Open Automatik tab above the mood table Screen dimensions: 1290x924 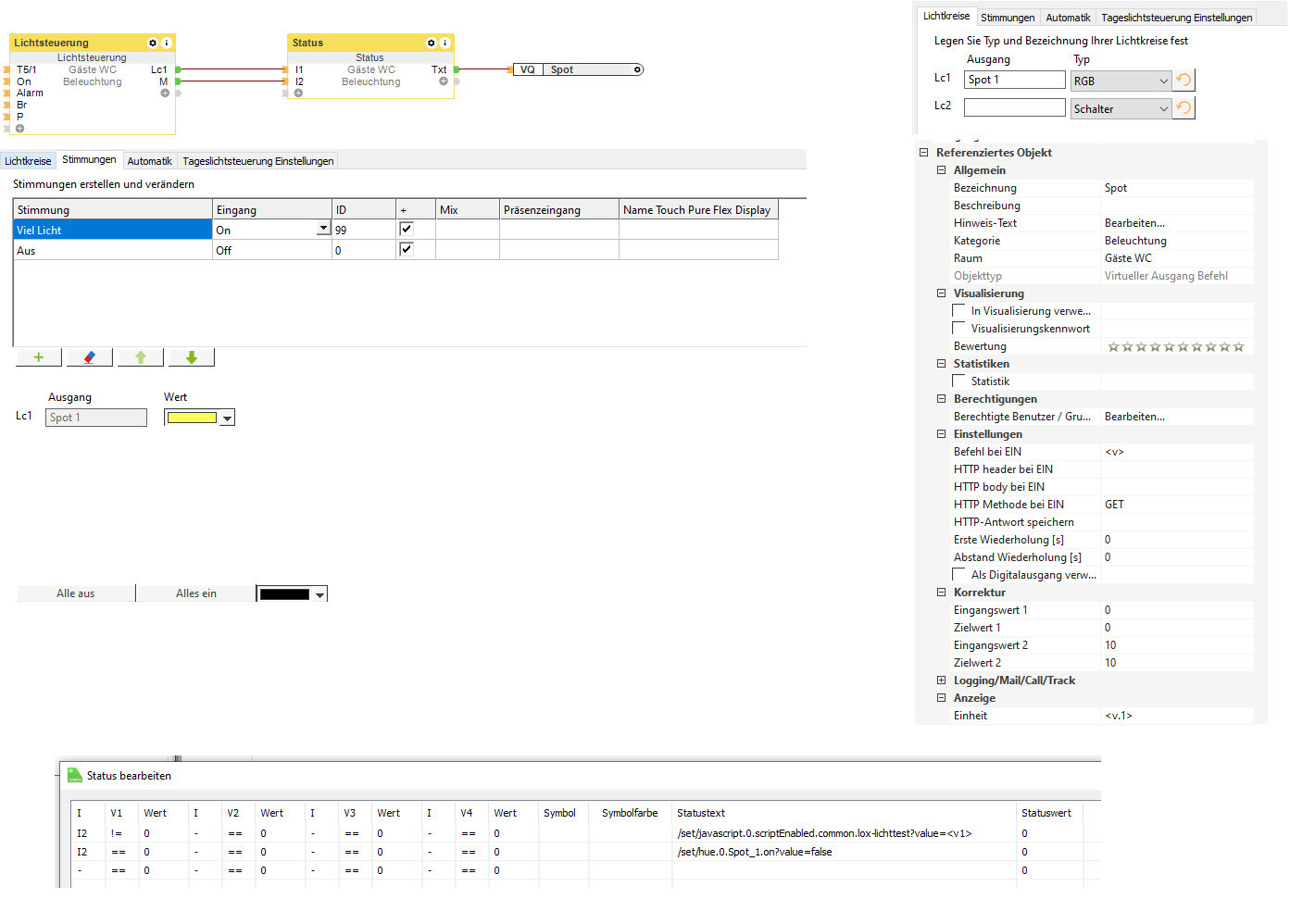149,161
